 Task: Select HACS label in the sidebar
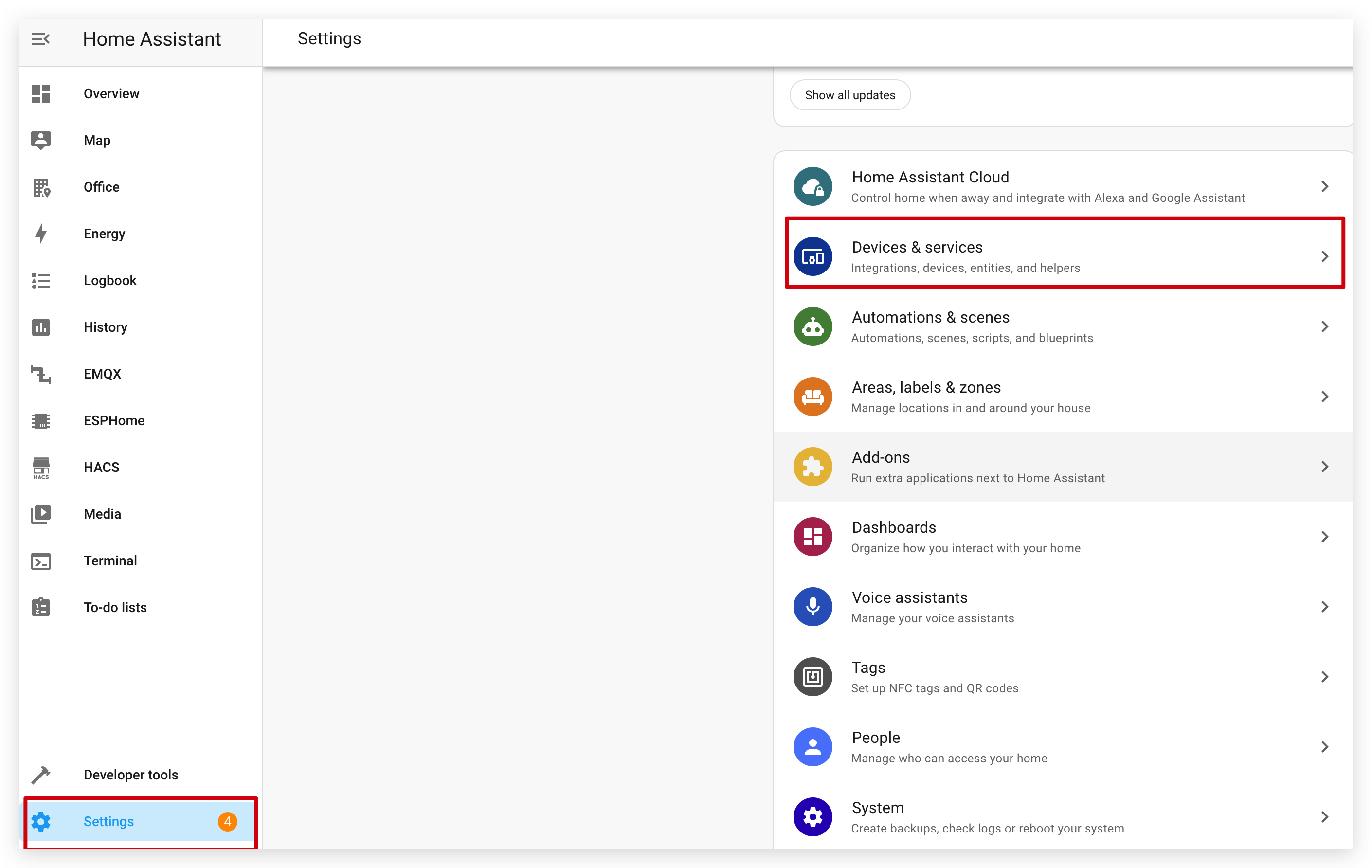101,468
